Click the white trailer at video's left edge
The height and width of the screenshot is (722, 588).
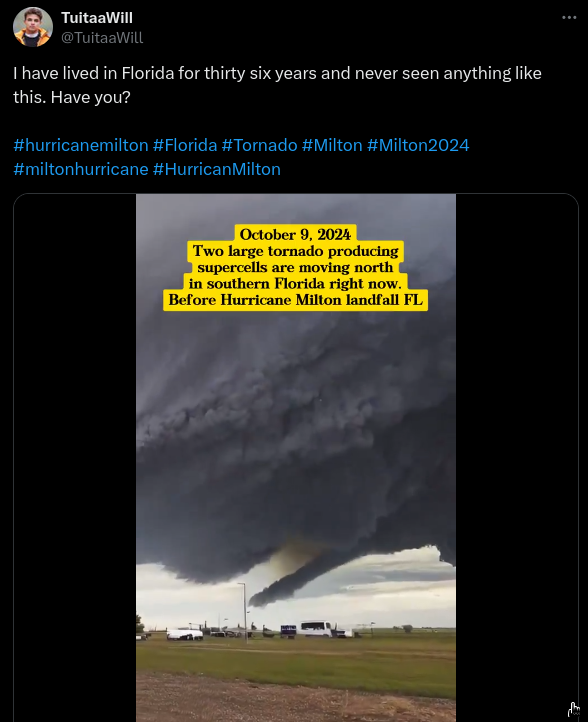[x=185, y=635]
